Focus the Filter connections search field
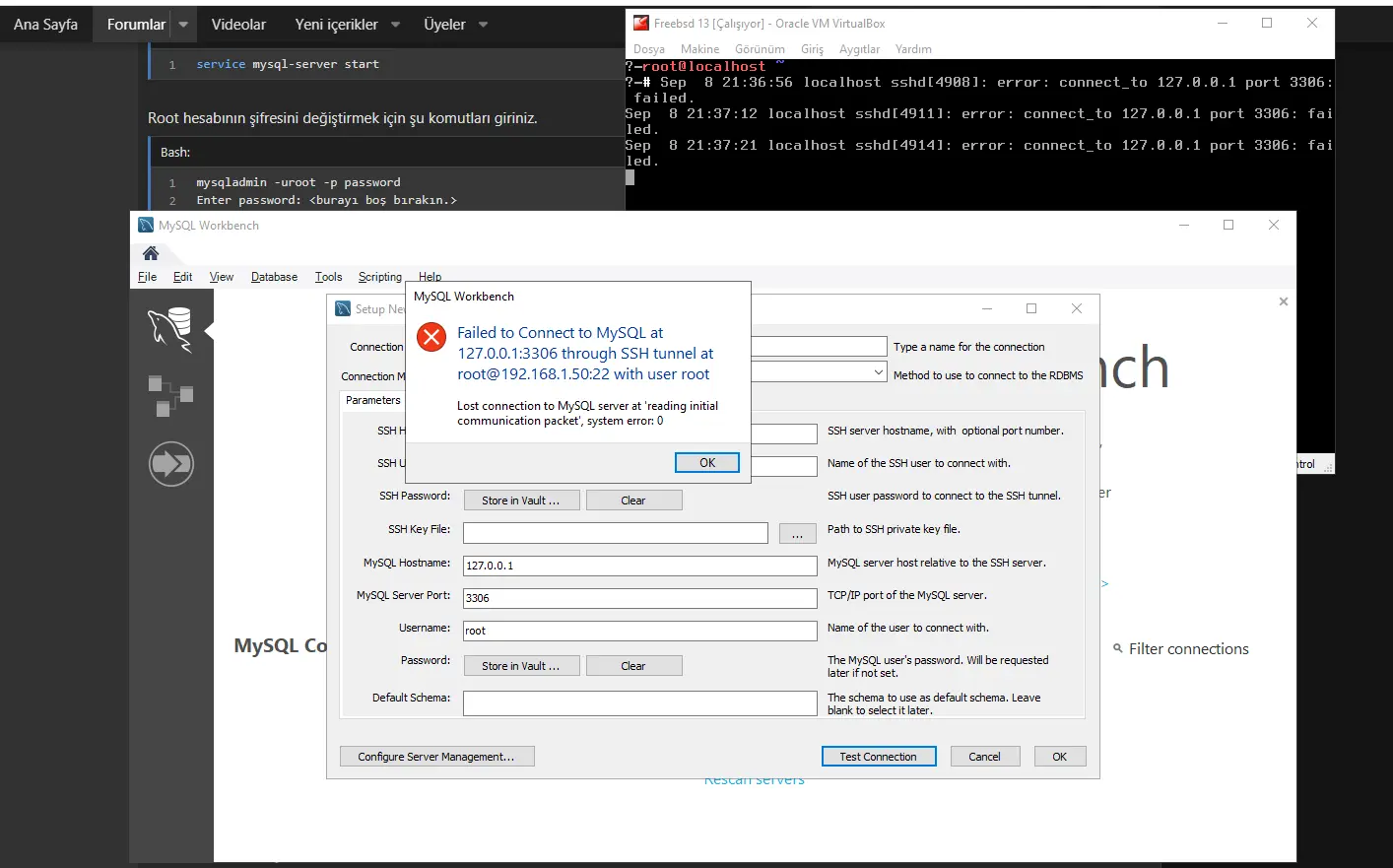This screenshot has width=1393, height=868. pyautogui.click(x=1189, y=648)
